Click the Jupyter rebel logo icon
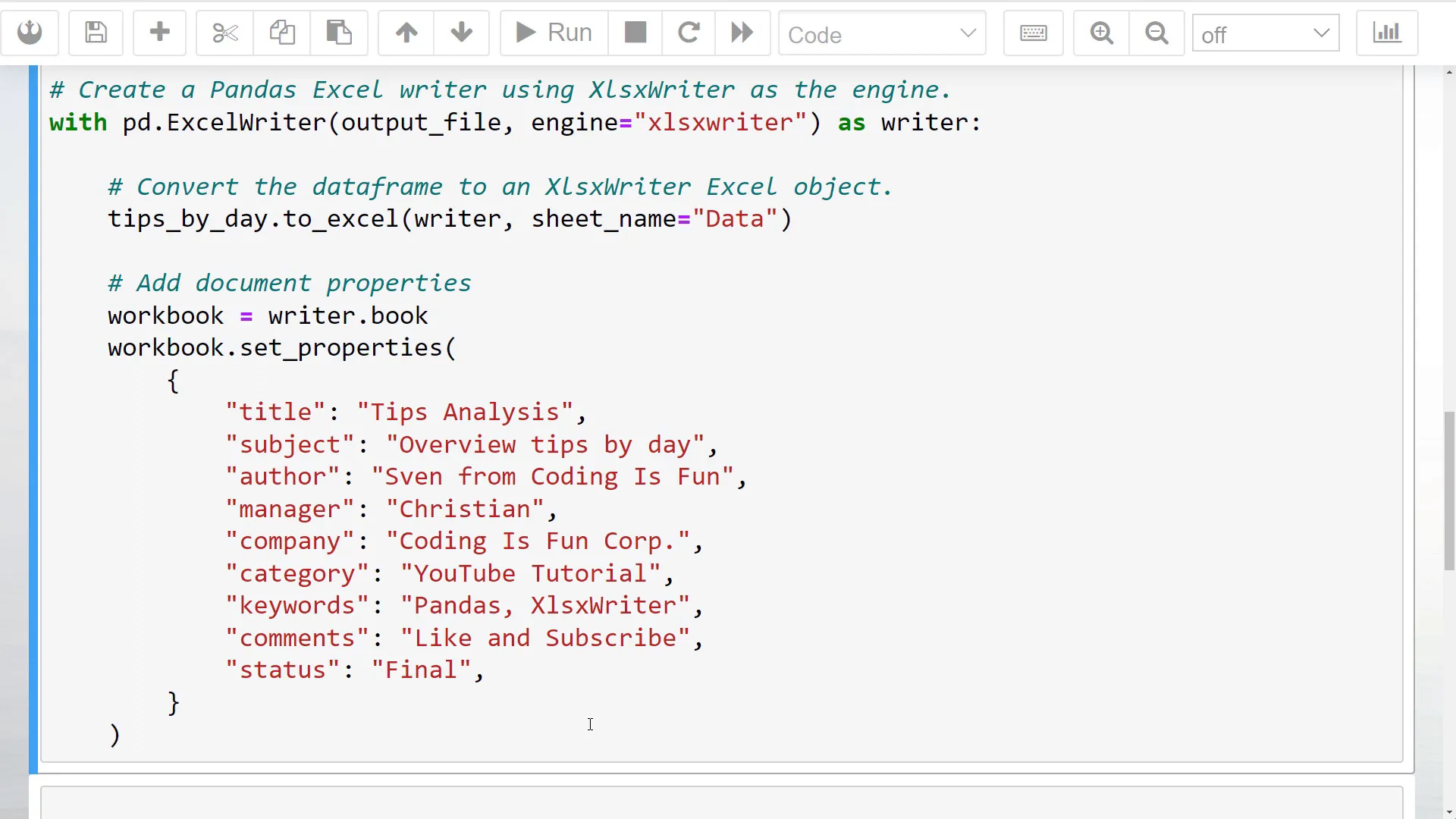This screenshot has height=819, width=1456. coord(30,33)
